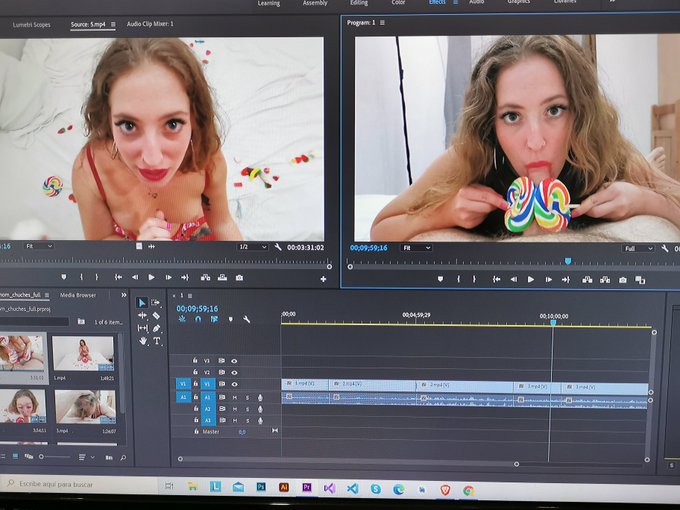Select the Selection arrow tool
The image size is (680, 510).
click(x=142, y=303)
